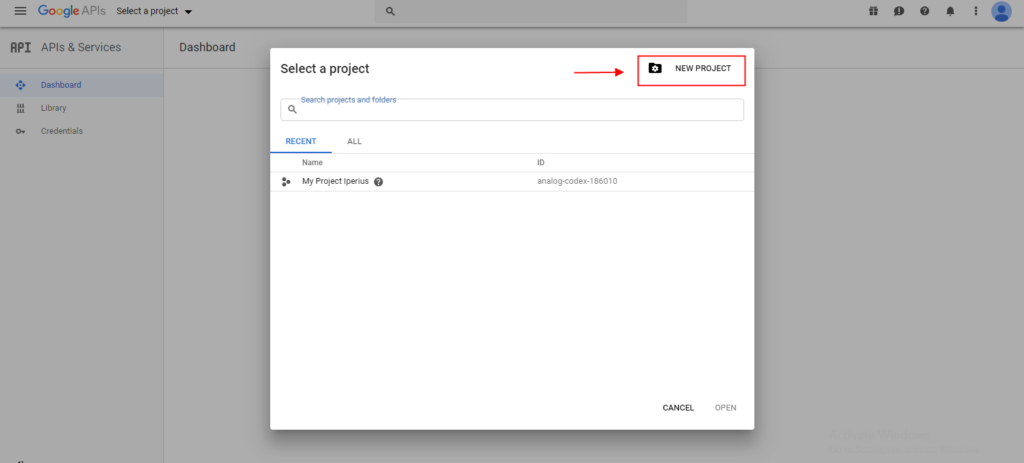The height and width of the screenshot is (463, 1024).
Task: Switch to the RECENT tab
Action: pyautogui.click(x=301, y=142)
